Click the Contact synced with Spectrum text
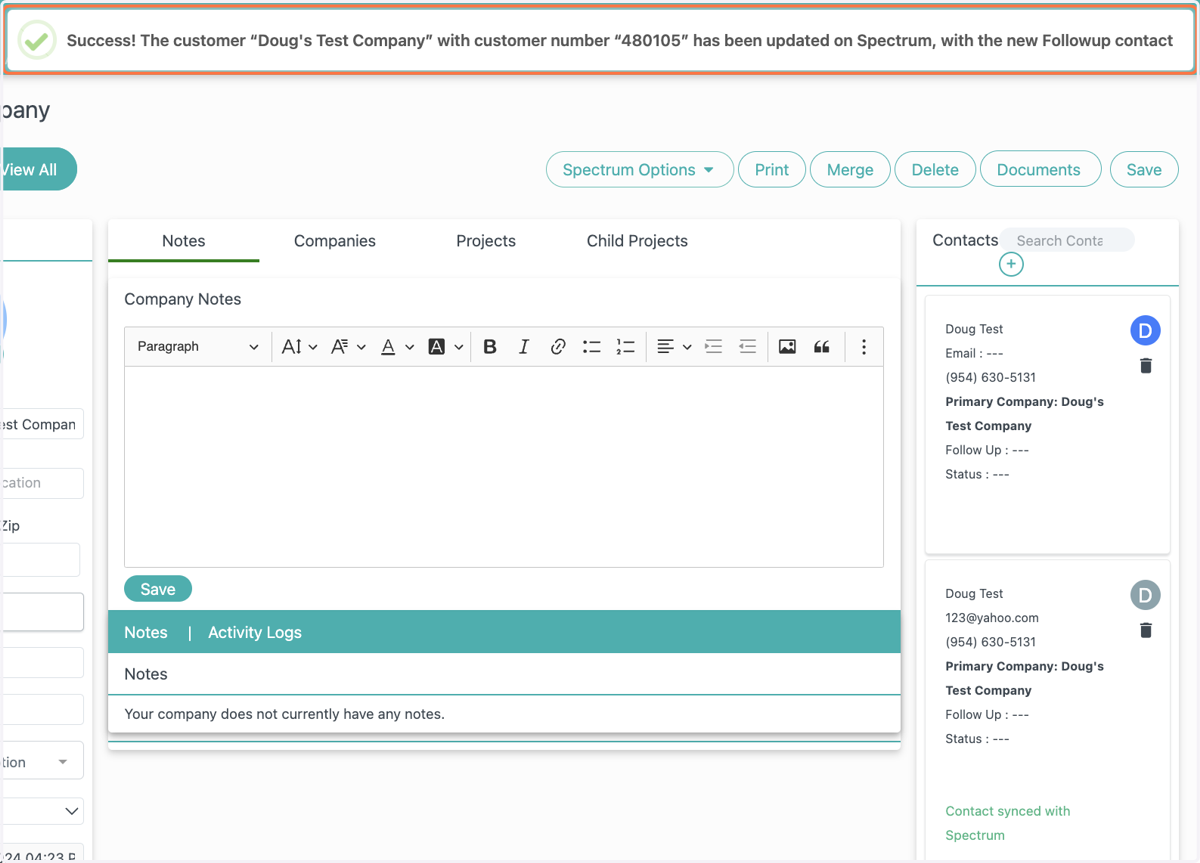The image size is (1200, 863). (1008, 823)
